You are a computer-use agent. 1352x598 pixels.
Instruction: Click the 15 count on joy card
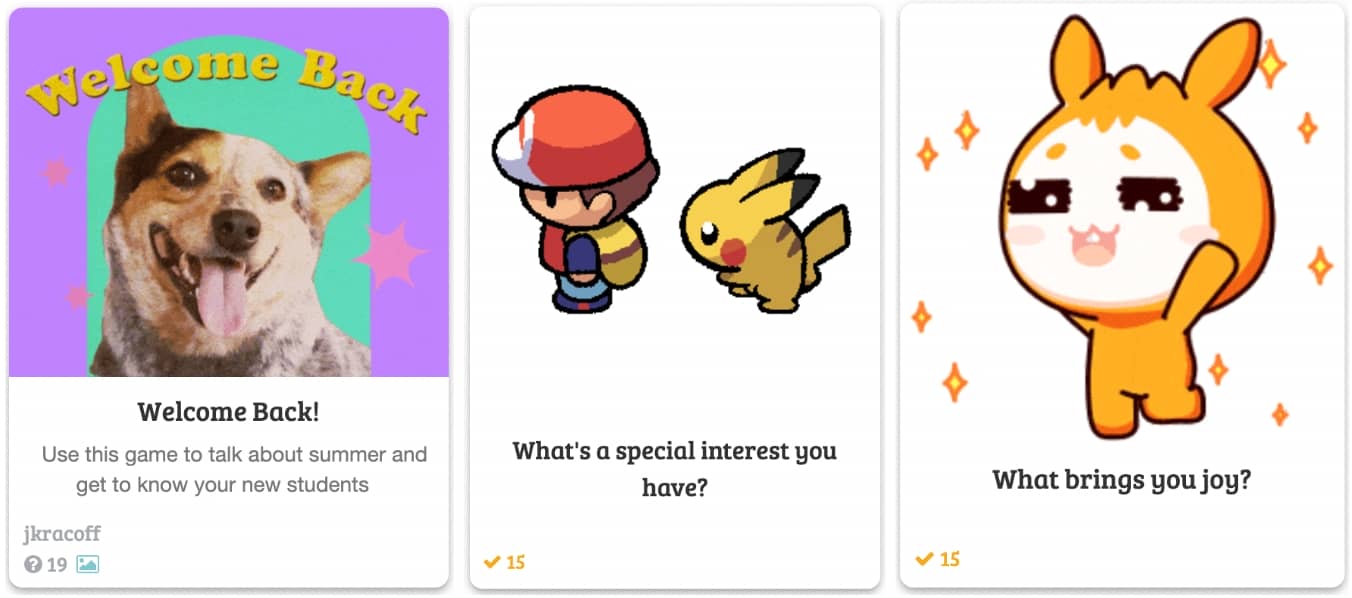(949, 558)
